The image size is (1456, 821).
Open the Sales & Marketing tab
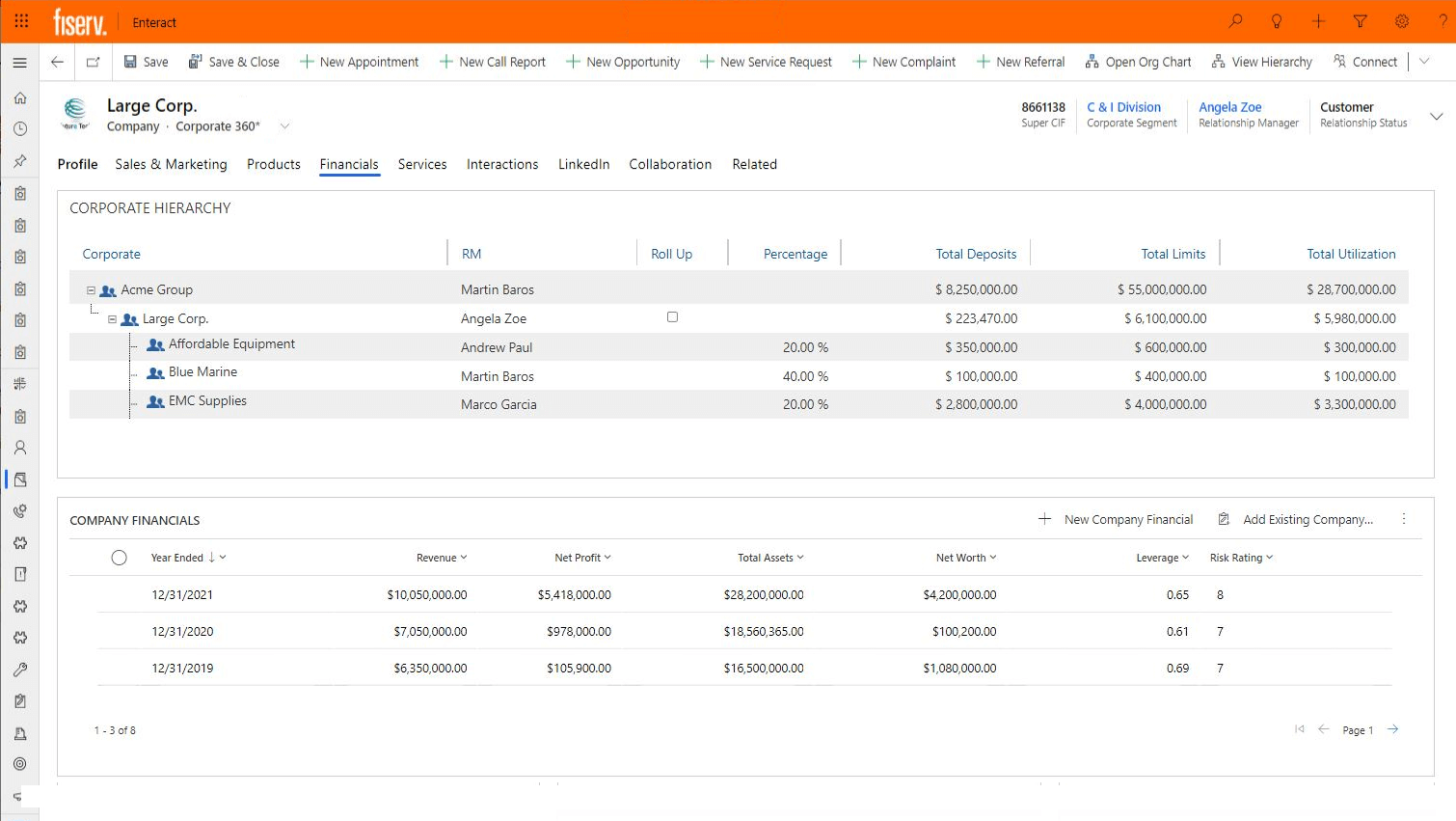(x=171, y=164)
